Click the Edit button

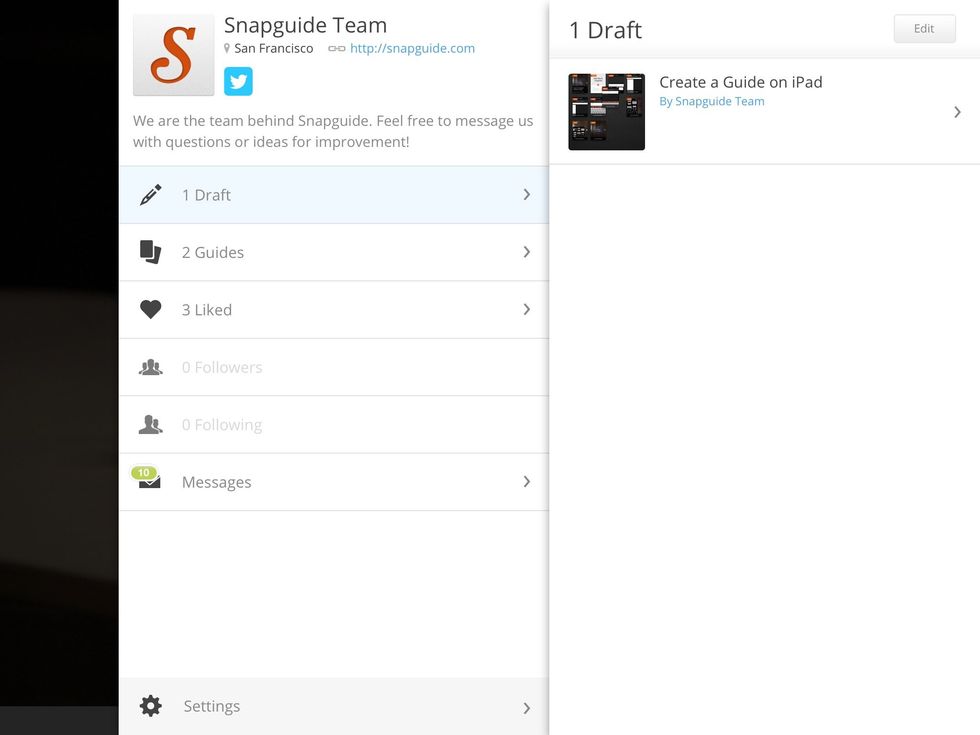[924, 28]
